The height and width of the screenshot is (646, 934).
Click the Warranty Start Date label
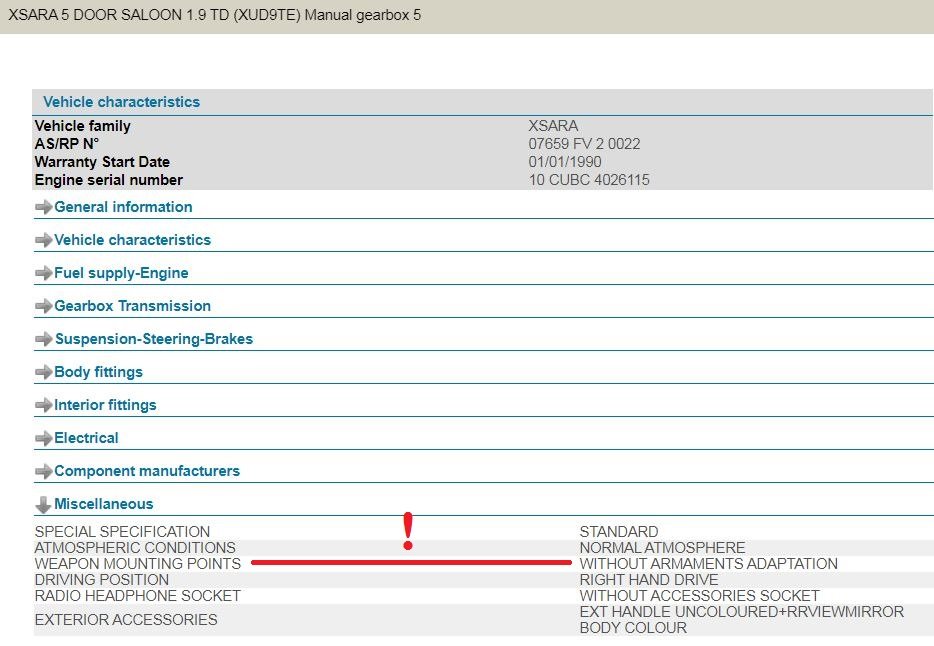[102, 162]
